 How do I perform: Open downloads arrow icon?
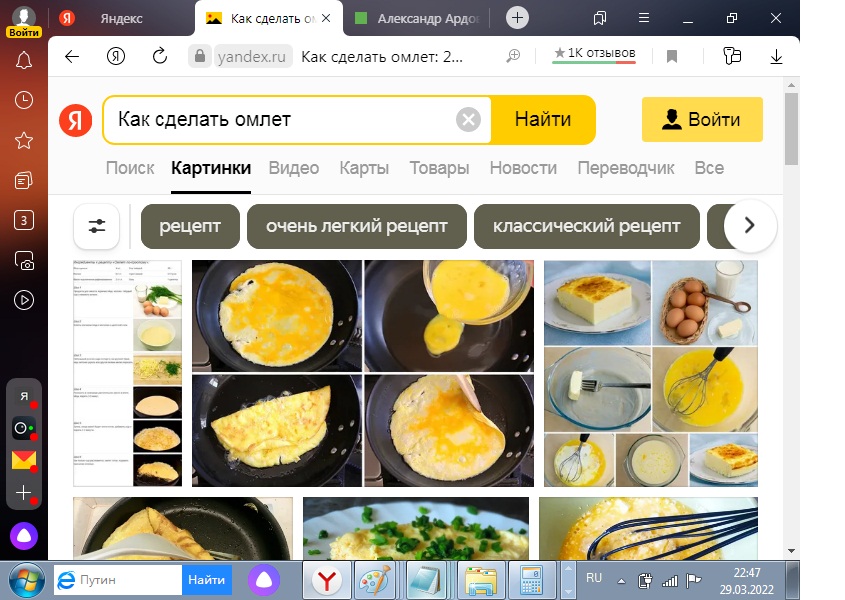[x=776, y=56]
